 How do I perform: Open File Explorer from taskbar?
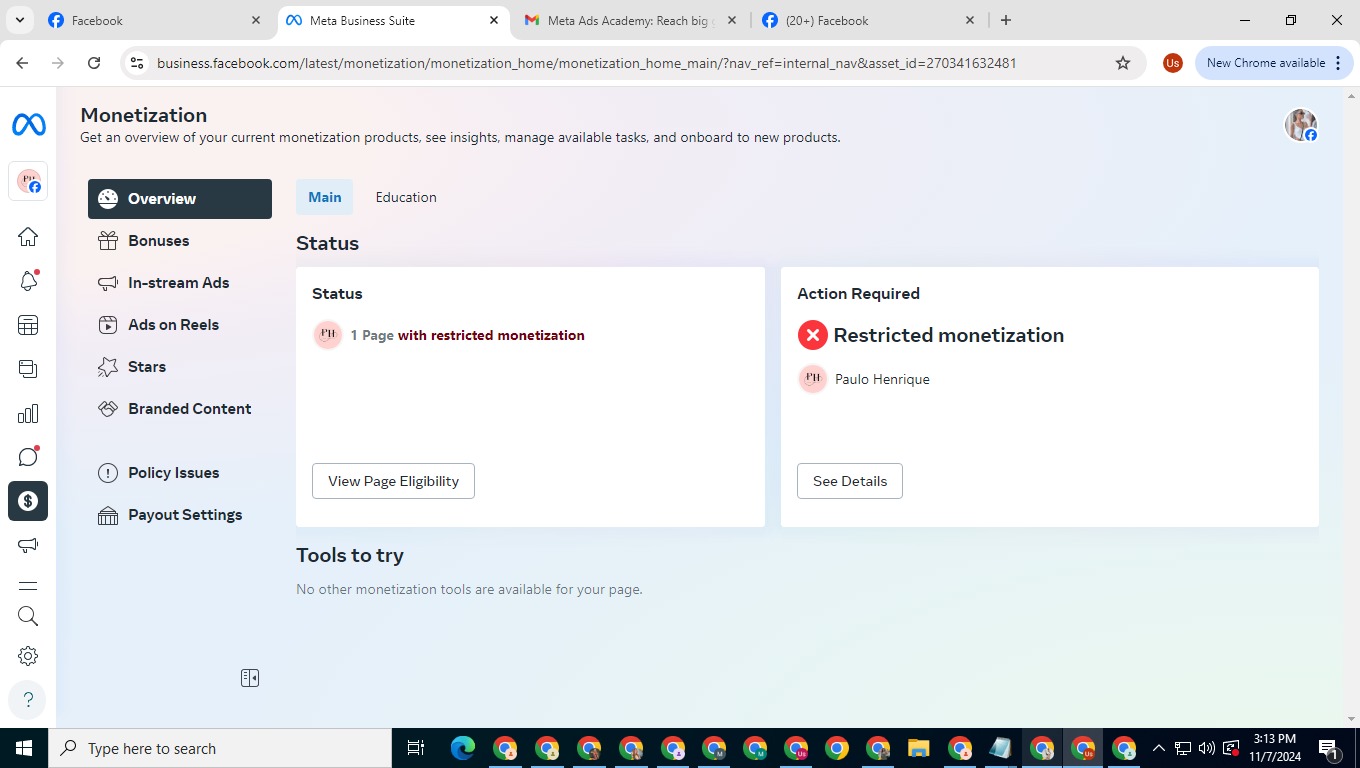pyautogui.click(x=919, y=748)
